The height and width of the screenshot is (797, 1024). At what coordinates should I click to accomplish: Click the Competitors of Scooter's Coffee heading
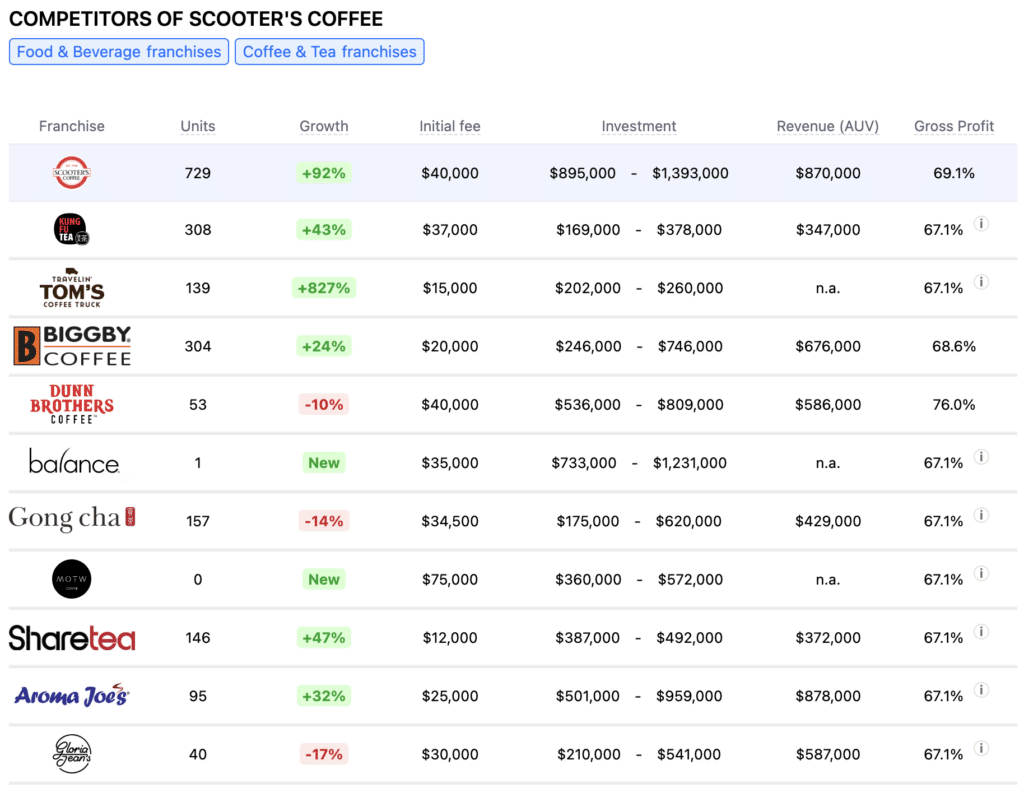point(196,19)
